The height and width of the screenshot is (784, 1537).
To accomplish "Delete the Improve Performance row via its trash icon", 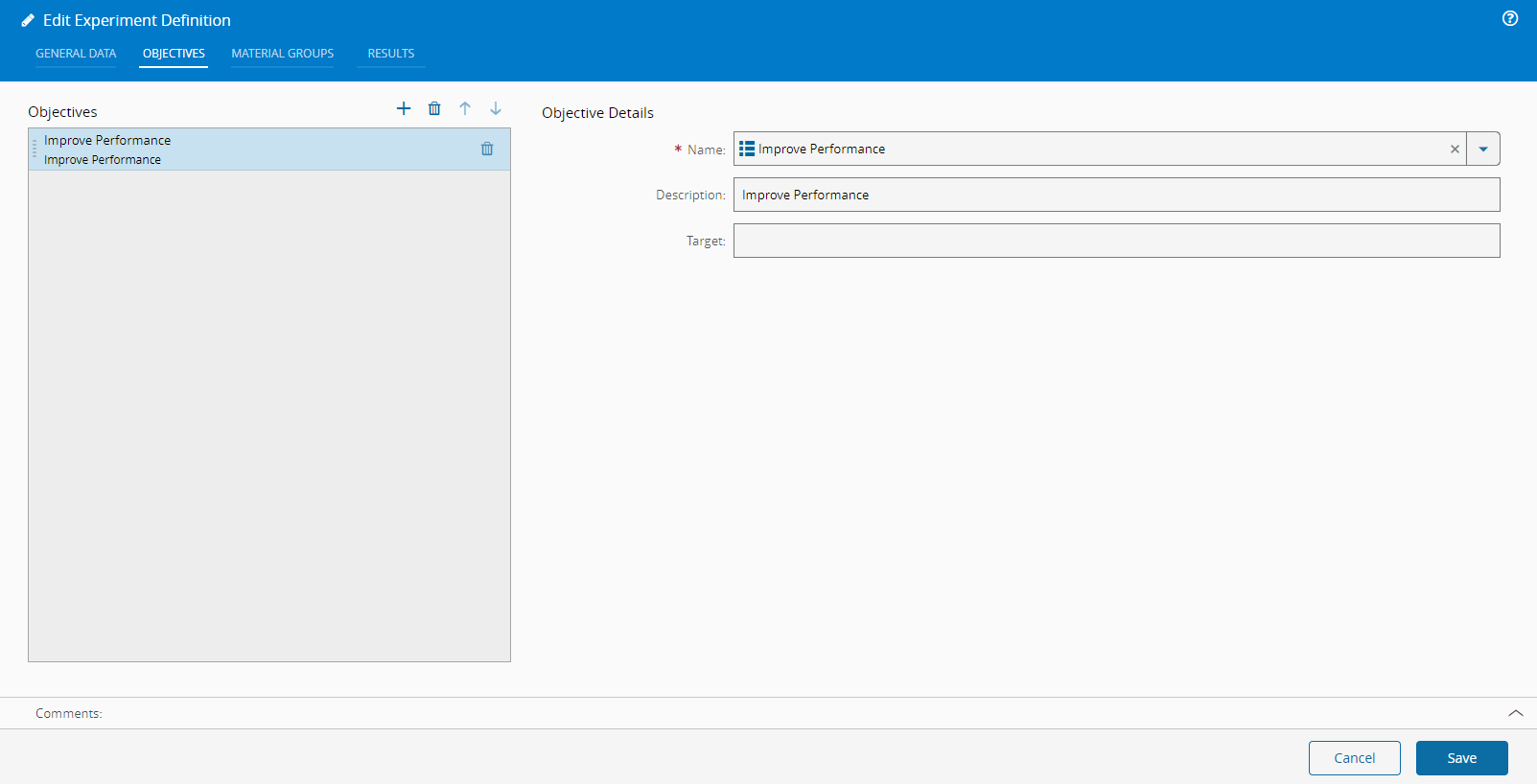I will tap(487, 149).
